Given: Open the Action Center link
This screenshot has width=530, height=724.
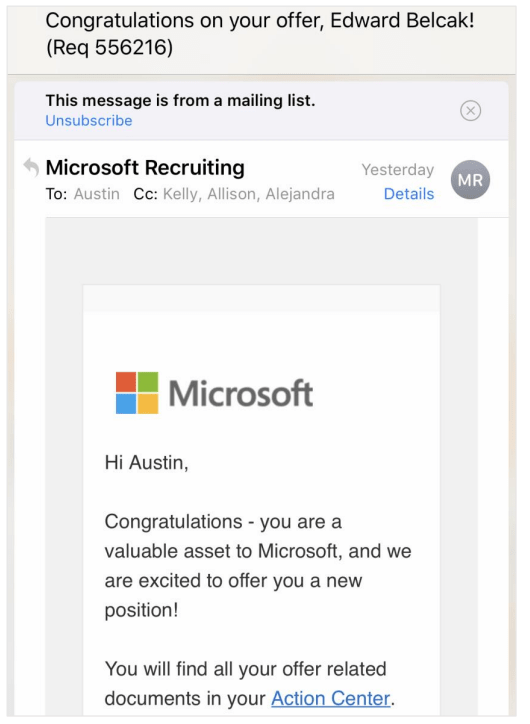Looking at the screenshot, I should pyautogui.click(x=331, y=699).
